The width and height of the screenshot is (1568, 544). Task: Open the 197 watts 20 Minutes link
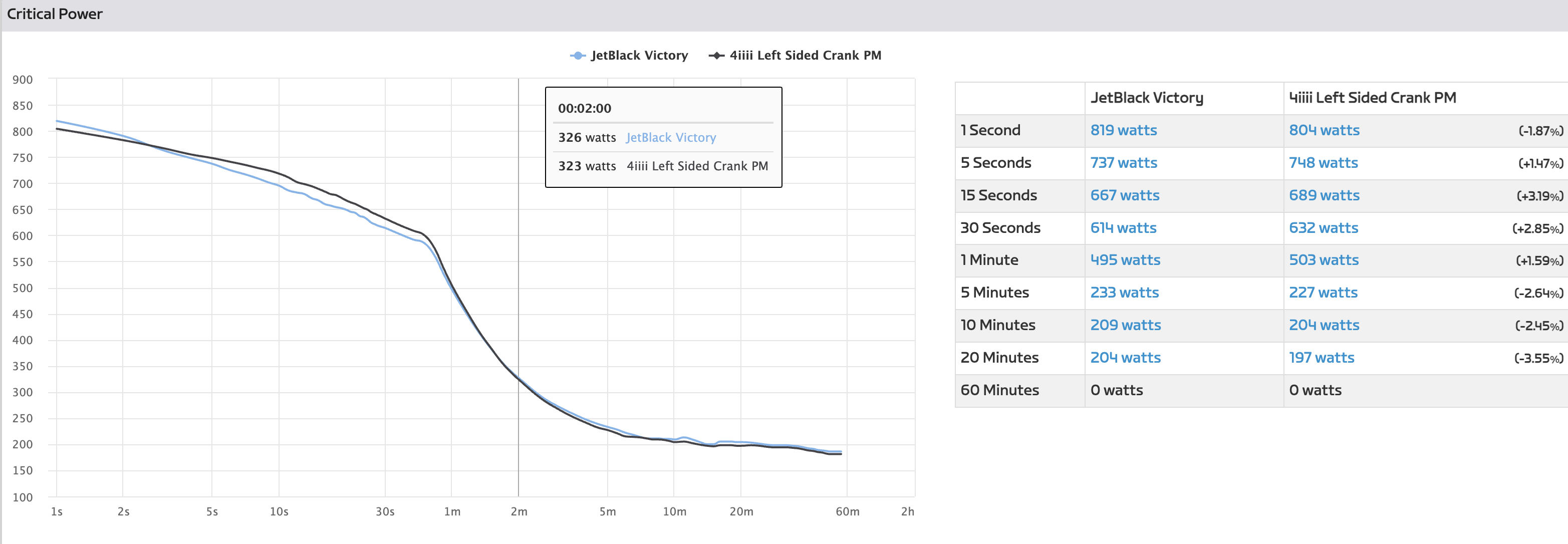pos(1321,358)
